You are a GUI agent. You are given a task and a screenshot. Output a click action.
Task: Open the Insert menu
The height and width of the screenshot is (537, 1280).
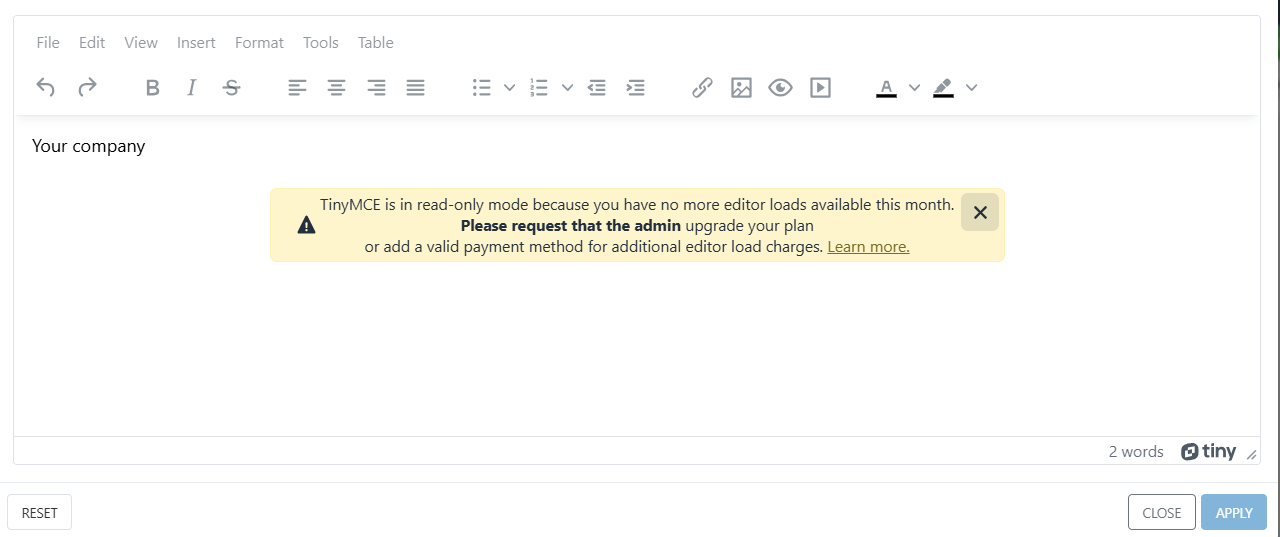click(196, 42)
